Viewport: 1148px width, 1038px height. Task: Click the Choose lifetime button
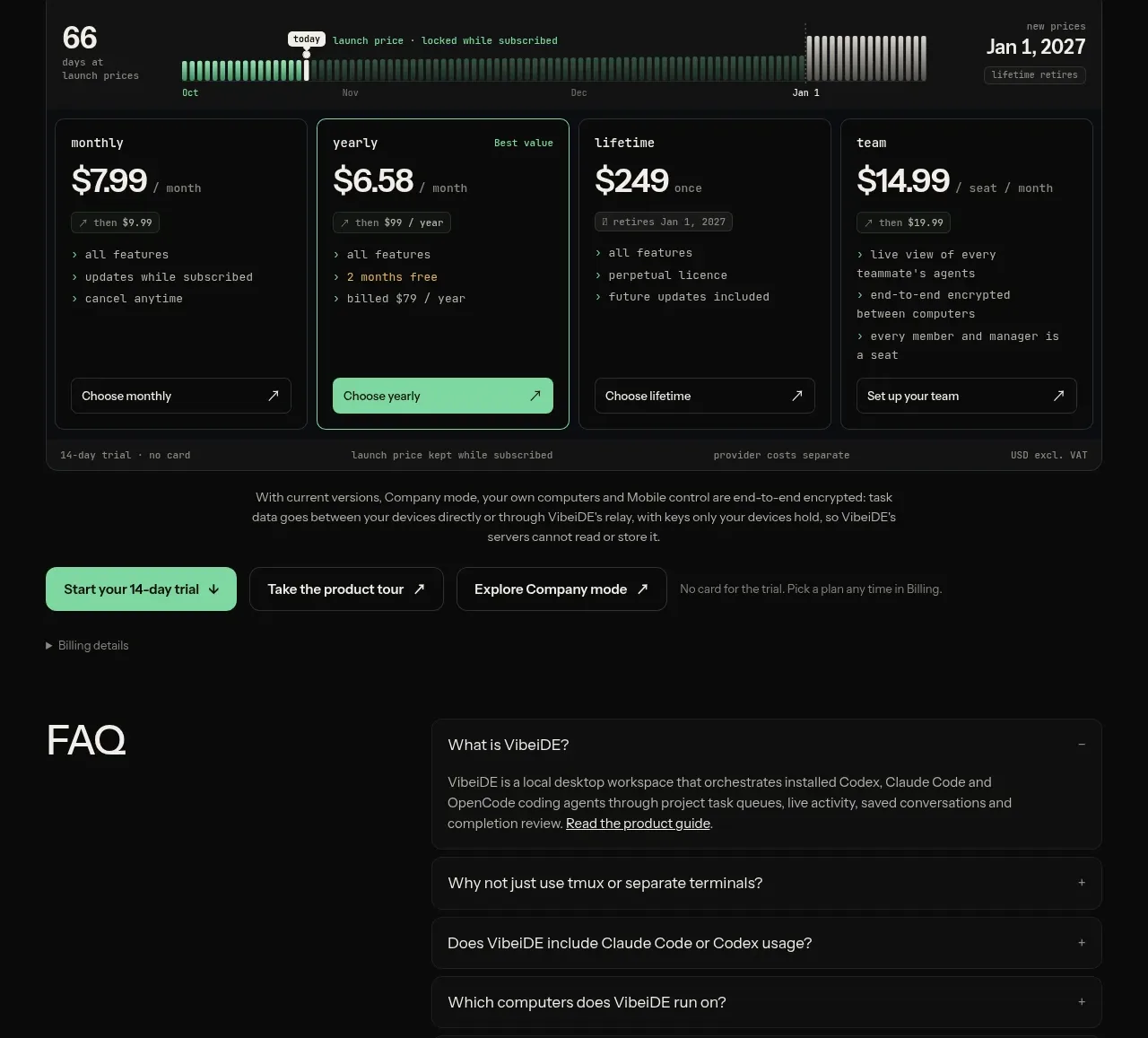(x=705, y=396)
